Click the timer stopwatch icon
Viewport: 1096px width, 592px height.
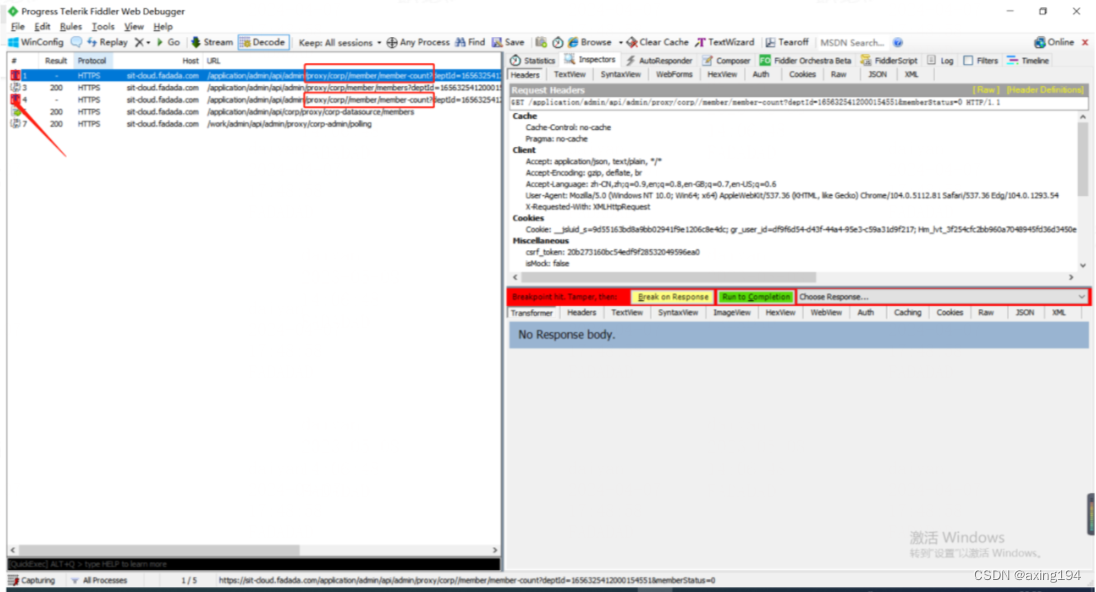[x=558, y=43]
